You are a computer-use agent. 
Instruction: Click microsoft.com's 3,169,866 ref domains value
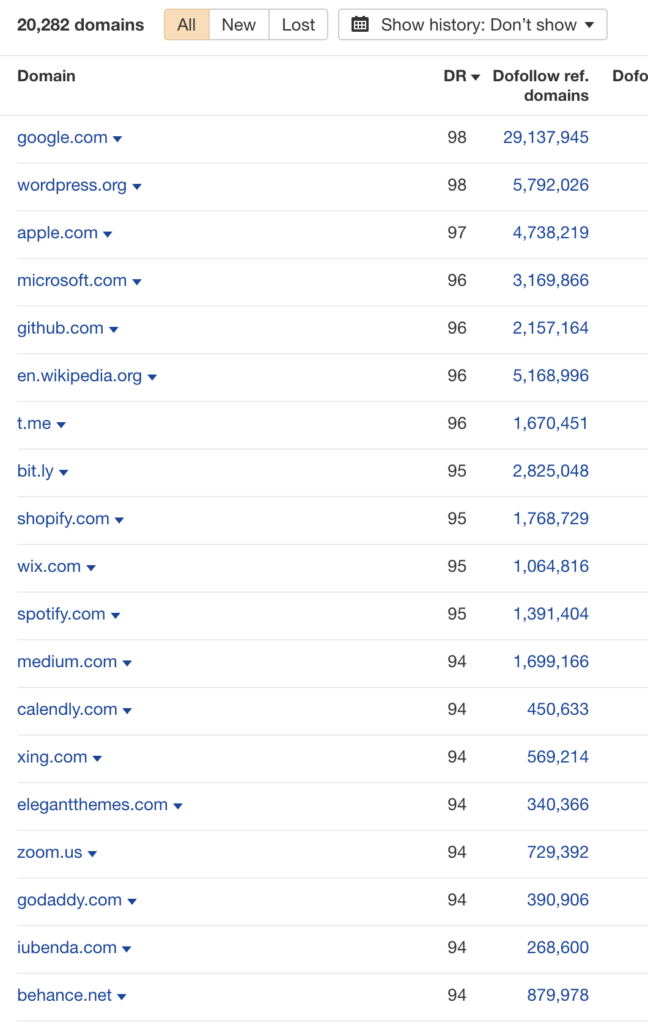[551, 281]
